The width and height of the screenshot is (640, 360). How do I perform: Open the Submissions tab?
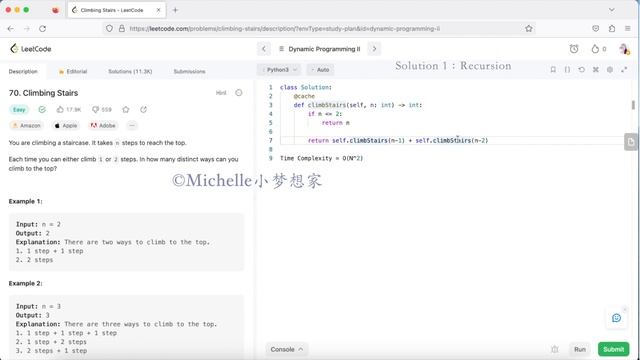tap(189, 71)
